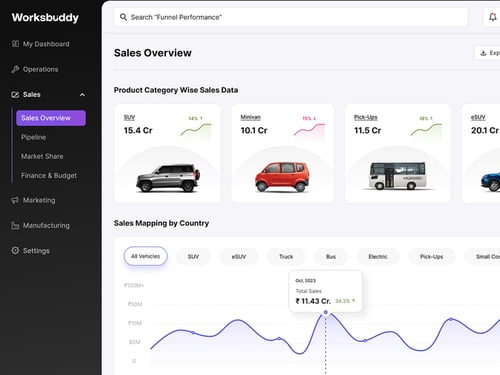Click the blue eSUV car image
This screenshot has width=500, height=375.
click(490, 182)
